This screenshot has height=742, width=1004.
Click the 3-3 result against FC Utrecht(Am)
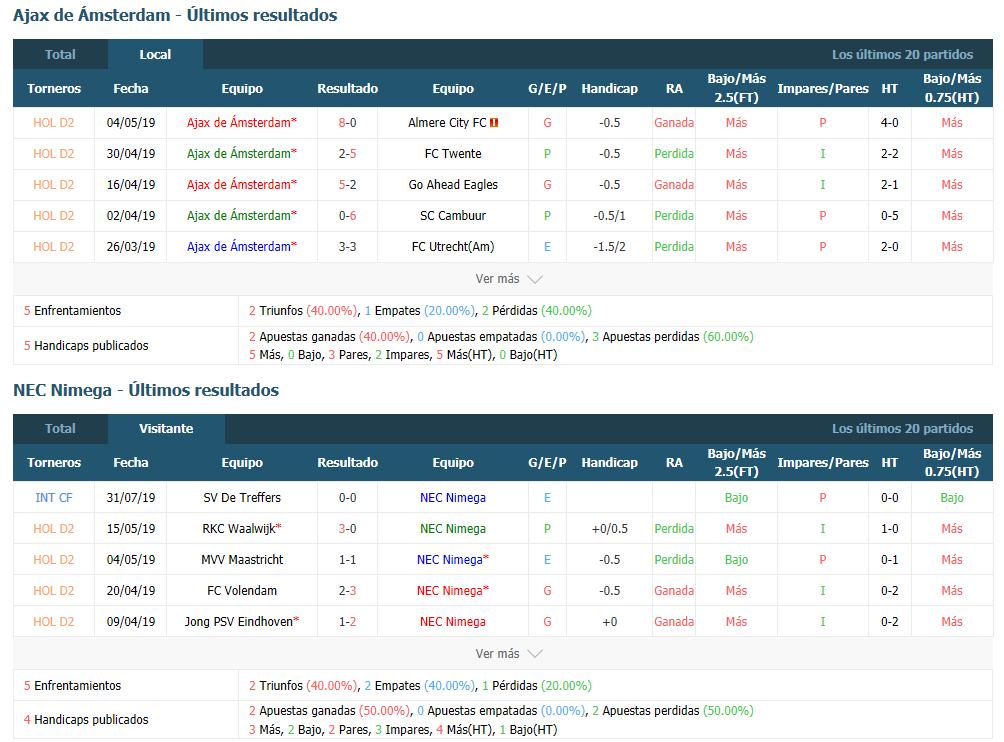click(x=348, y=246)
